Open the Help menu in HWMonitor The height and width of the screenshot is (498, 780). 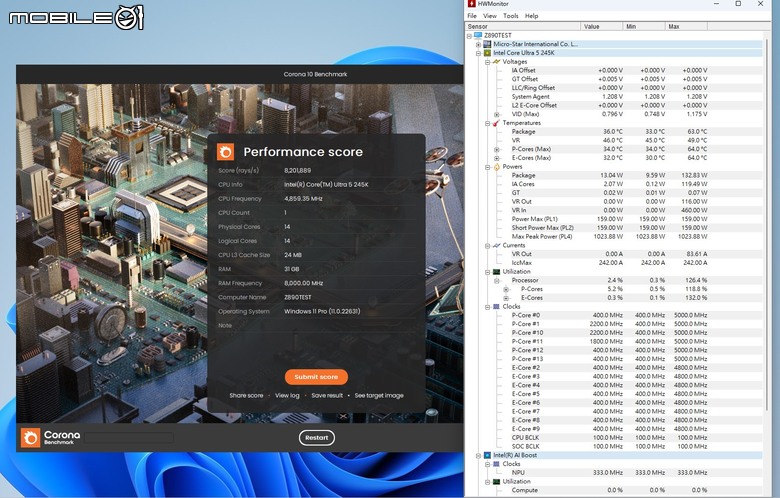(532, 16)
